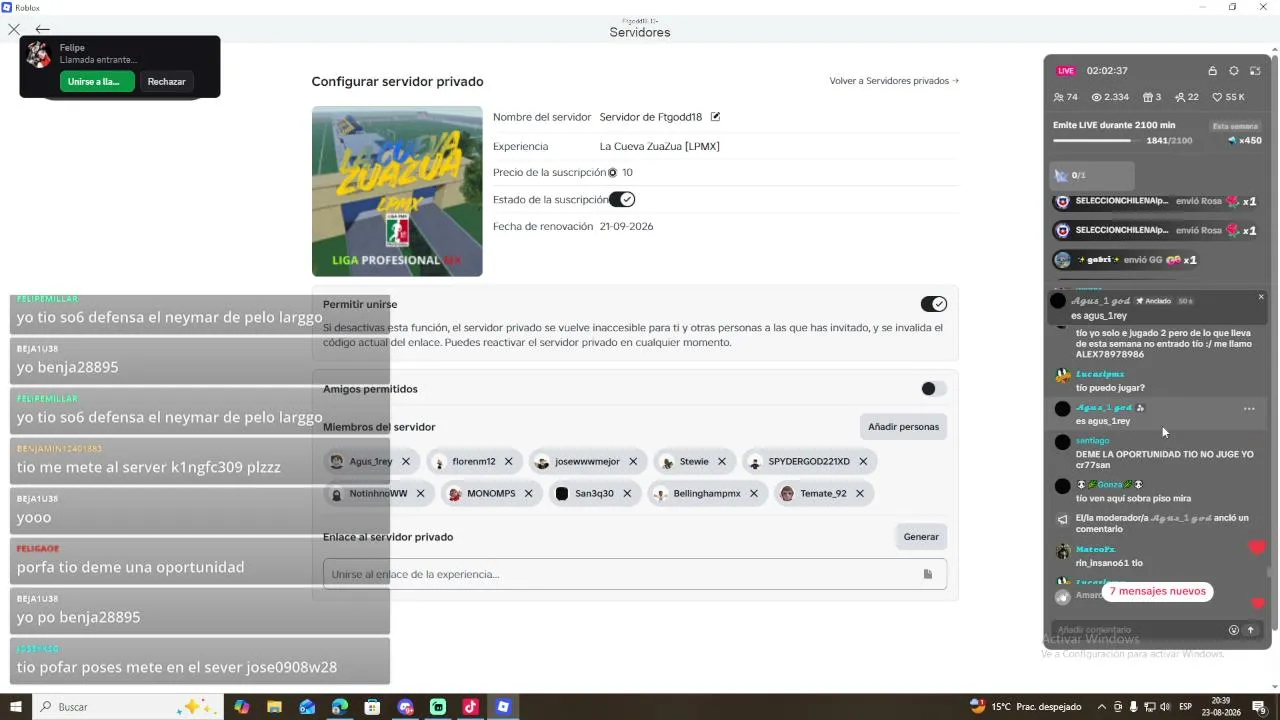Remove Stewie from server members

[721, 462]
